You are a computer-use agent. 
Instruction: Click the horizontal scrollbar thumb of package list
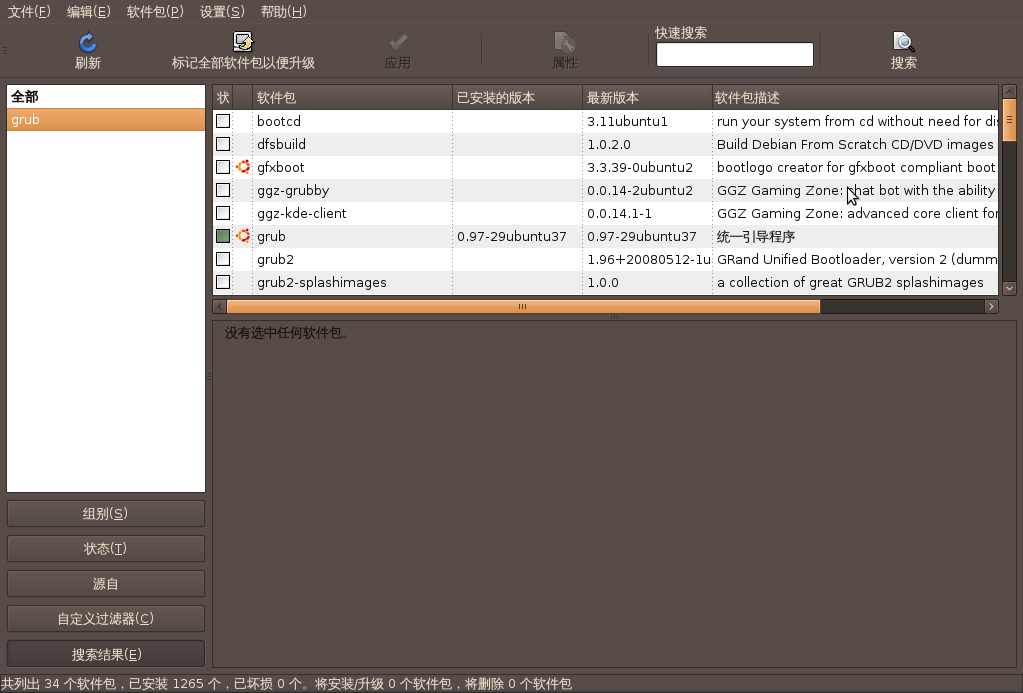point(523,307)
